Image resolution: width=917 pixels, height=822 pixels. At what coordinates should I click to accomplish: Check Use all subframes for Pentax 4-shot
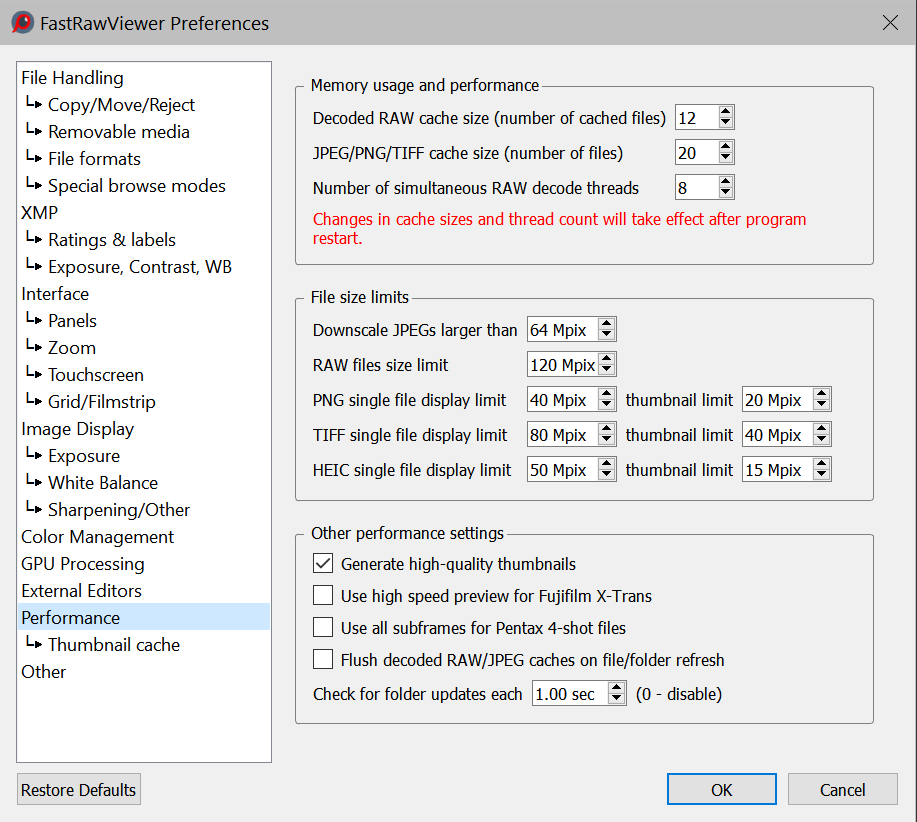[323, 628]
